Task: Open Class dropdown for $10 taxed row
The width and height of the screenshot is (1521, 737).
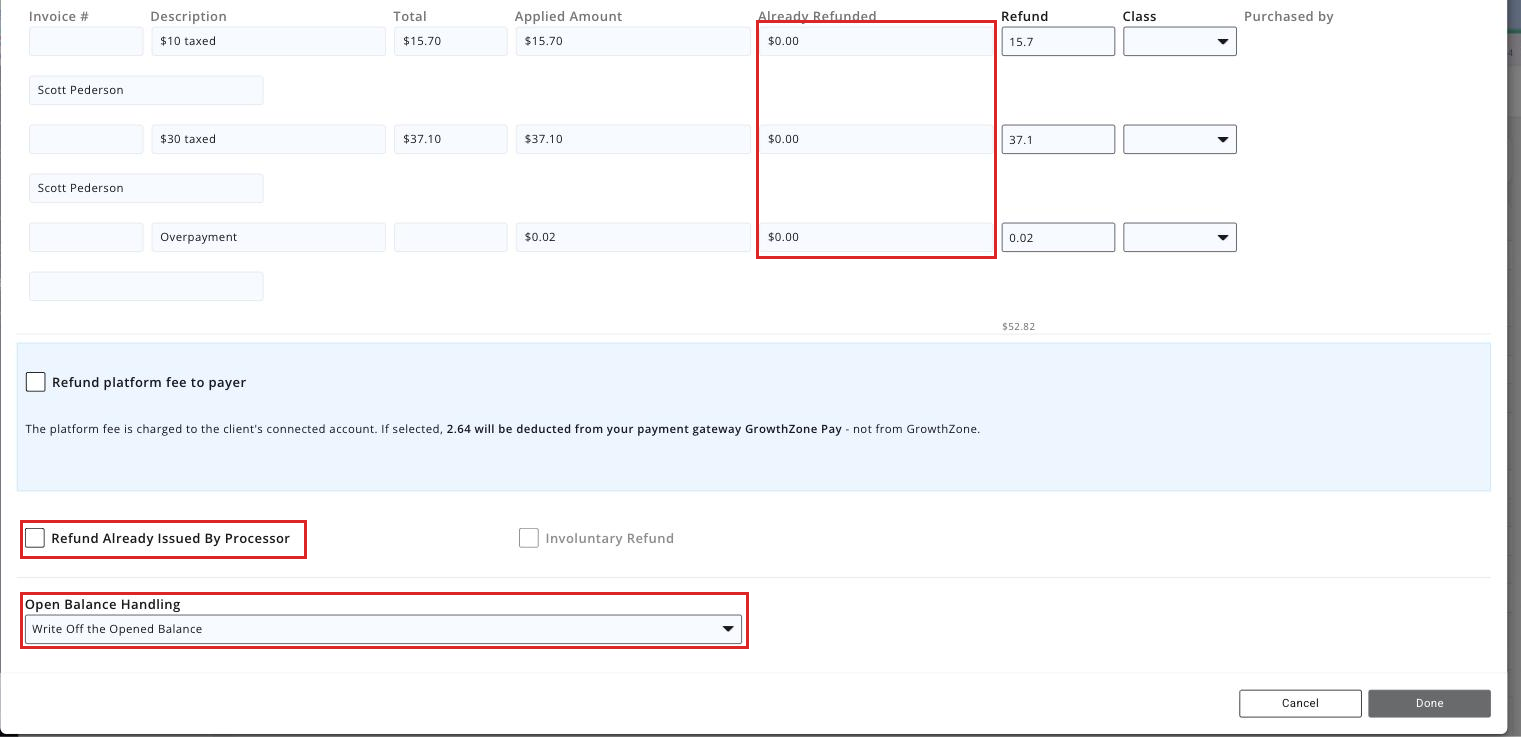Action: coord(1180,41)
